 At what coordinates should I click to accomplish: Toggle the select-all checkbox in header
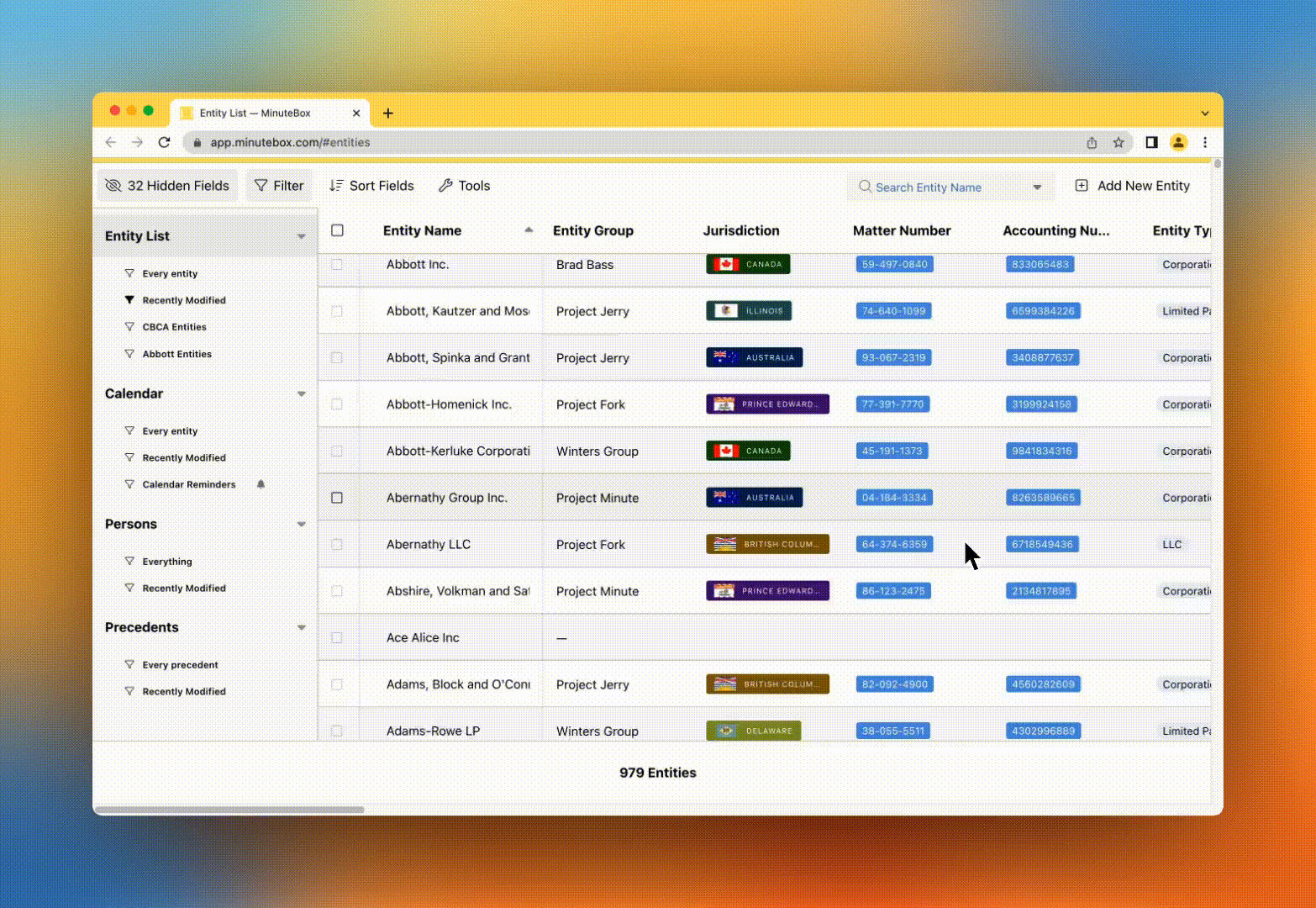(337, 230)
